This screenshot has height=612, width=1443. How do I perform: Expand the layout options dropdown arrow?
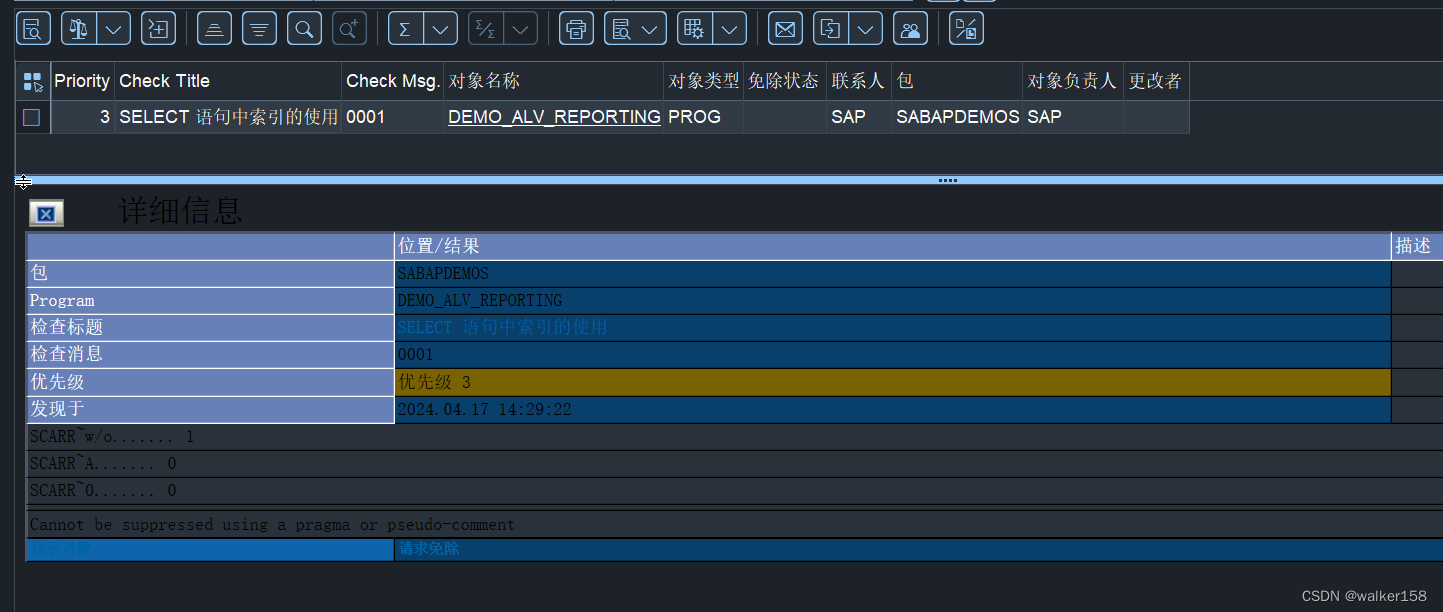tap(730, 28)
